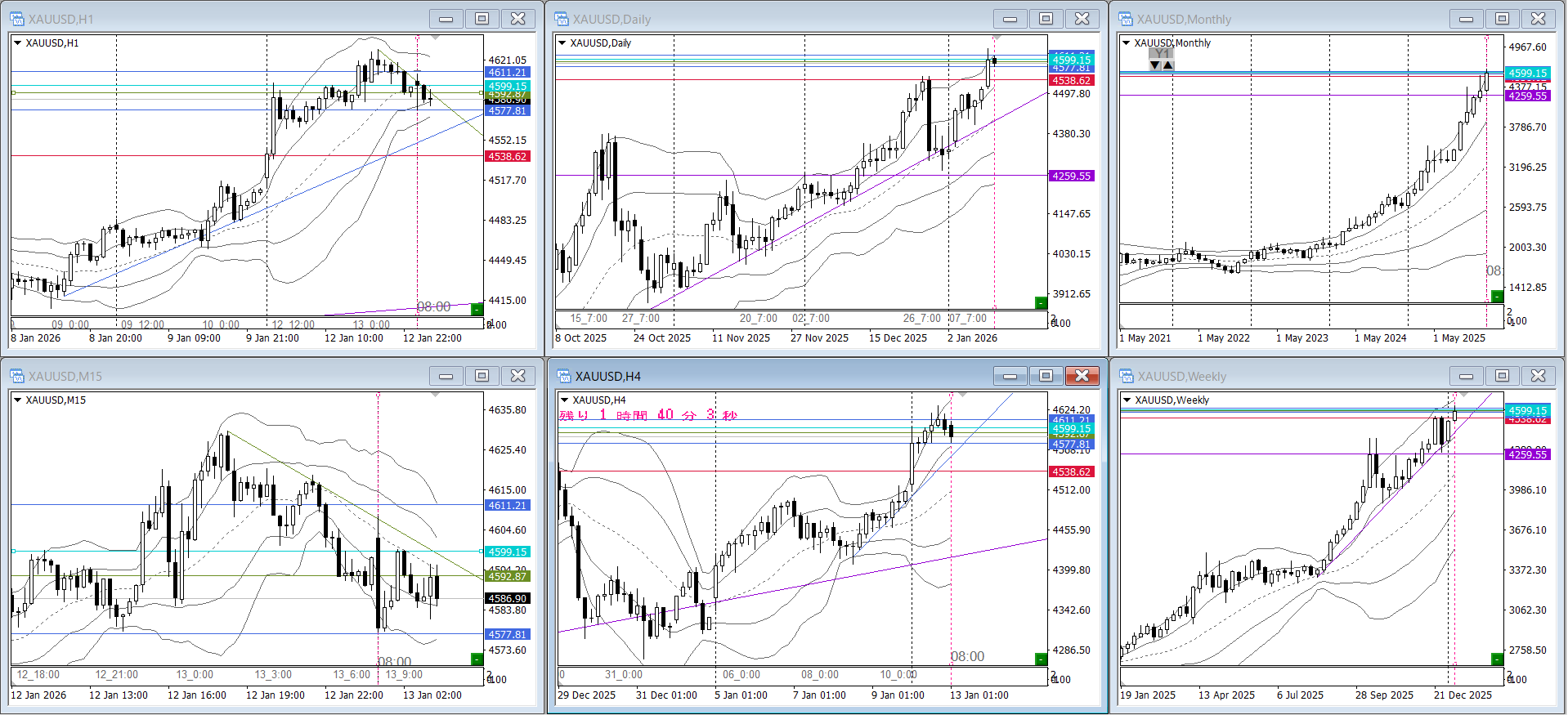Click the Y1 button on Monthly chart

(x=1161, y=54)
